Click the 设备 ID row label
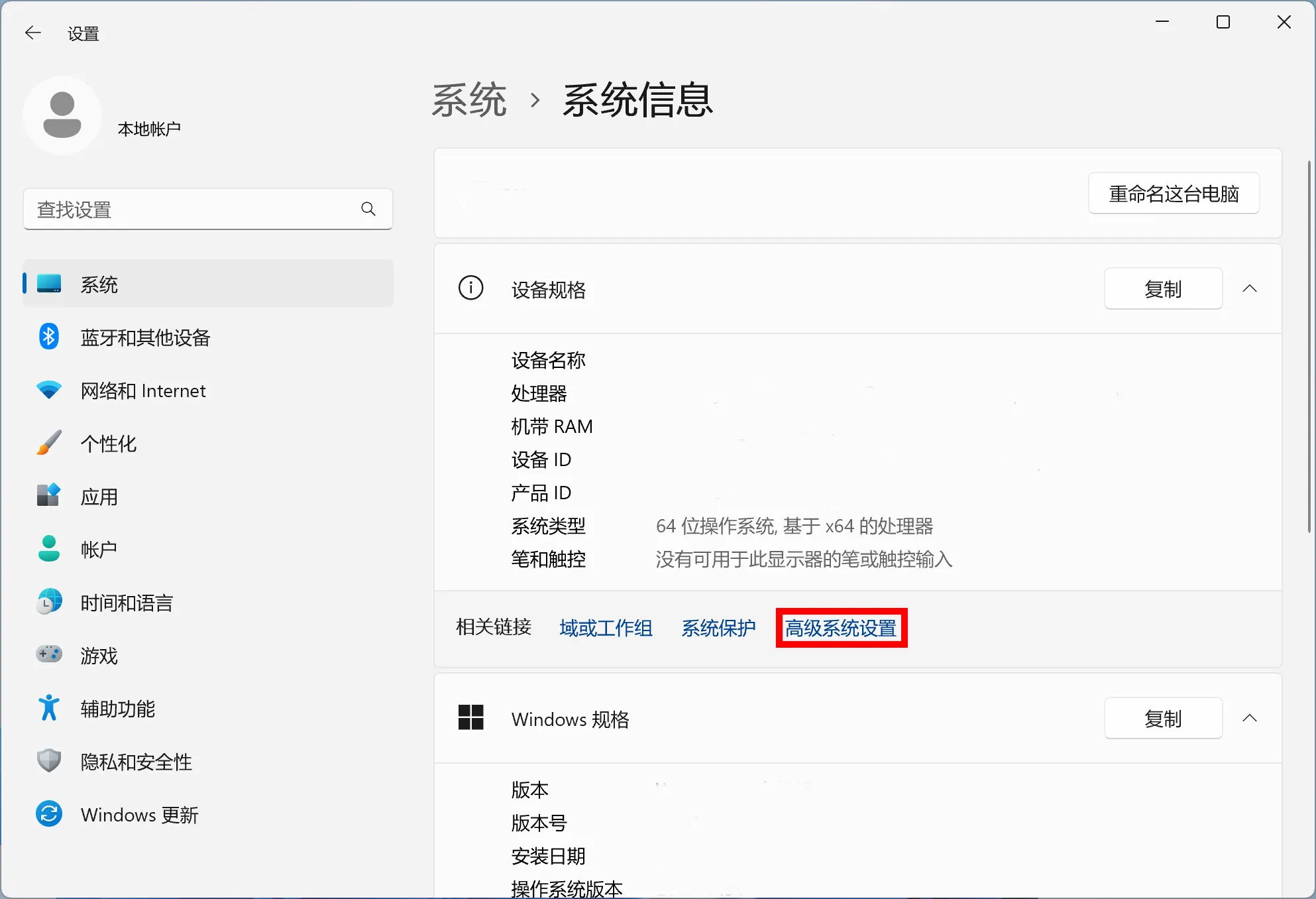 [x=541, y=460]
